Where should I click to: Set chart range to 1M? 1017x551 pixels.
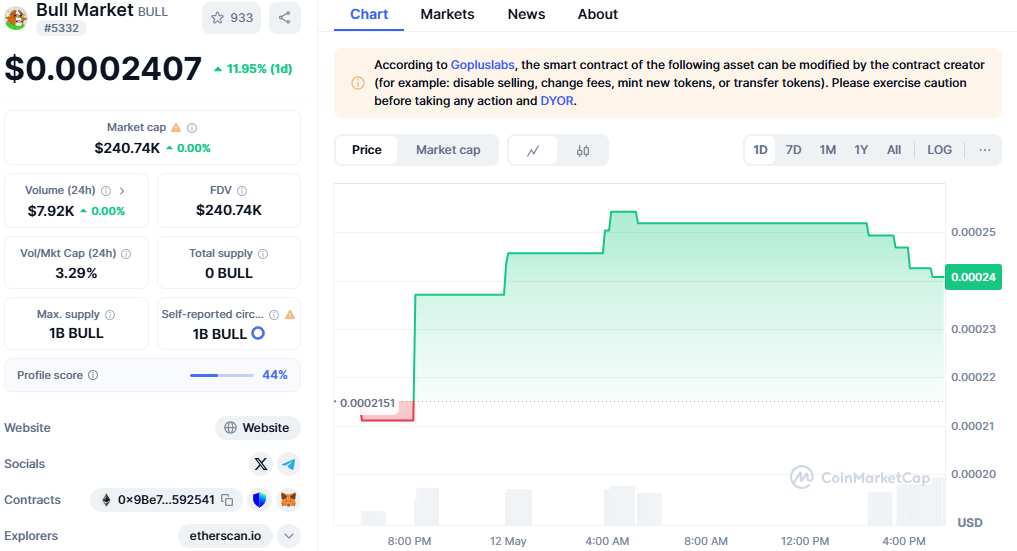[x=828, y=150]
